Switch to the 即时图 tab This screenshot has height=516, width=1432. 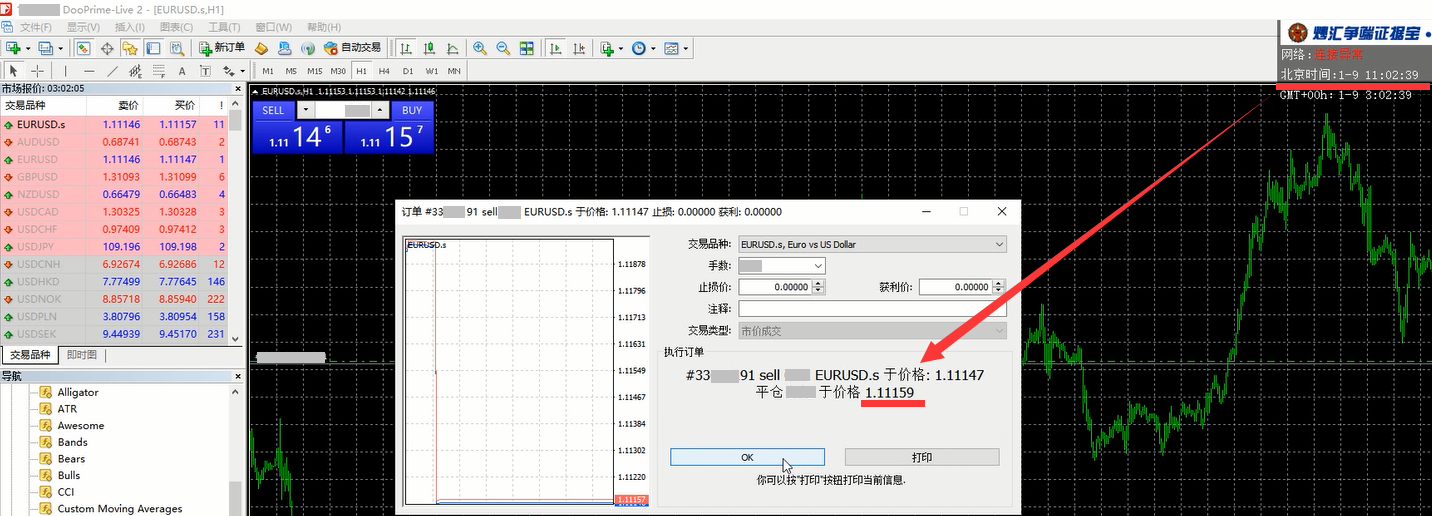[82, 355]
